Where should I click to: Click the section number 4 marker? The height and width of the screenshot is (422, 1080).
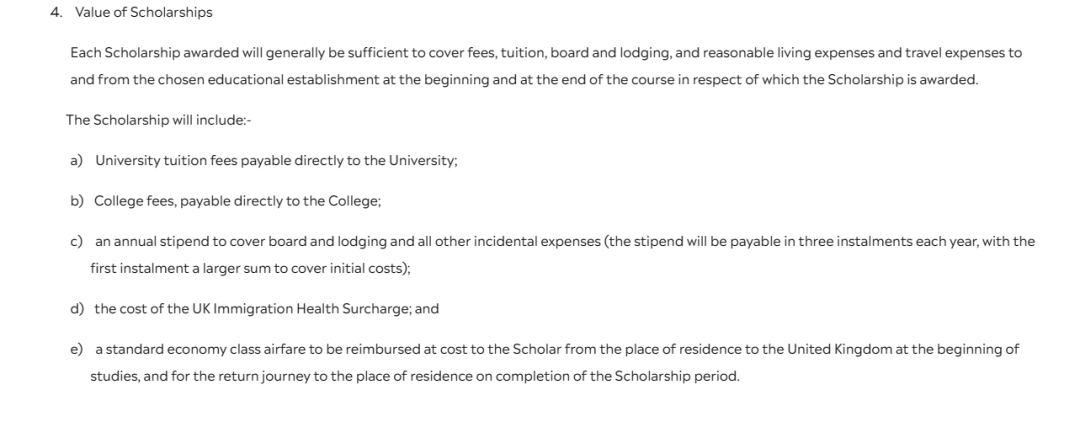56,12
